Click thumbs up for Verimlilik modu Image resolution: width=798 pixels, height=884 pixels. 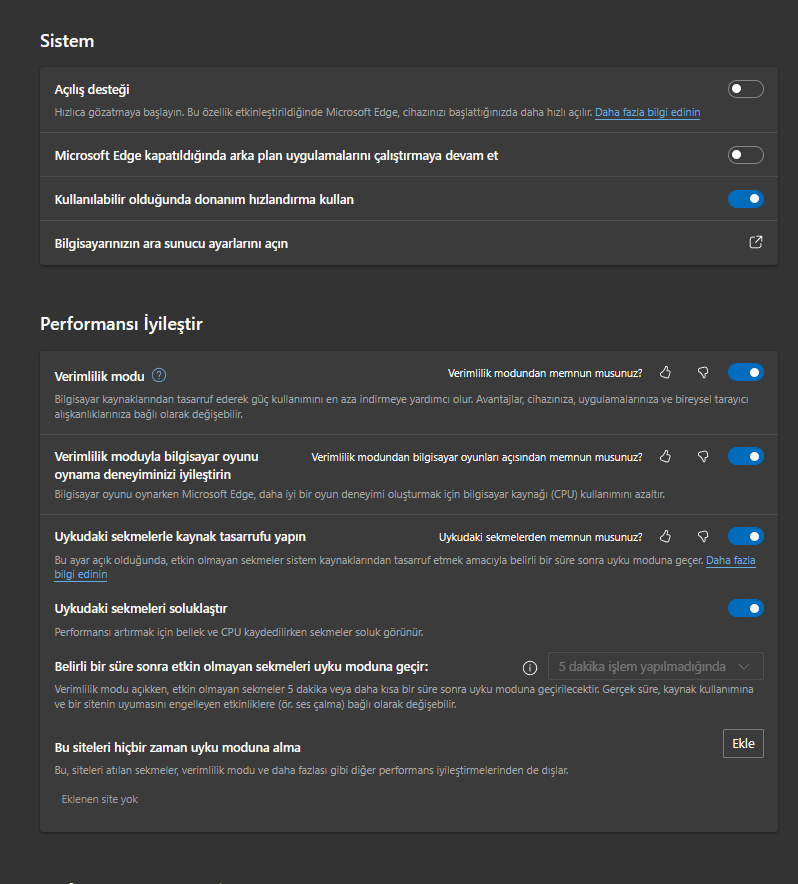[x=665, y=373]
